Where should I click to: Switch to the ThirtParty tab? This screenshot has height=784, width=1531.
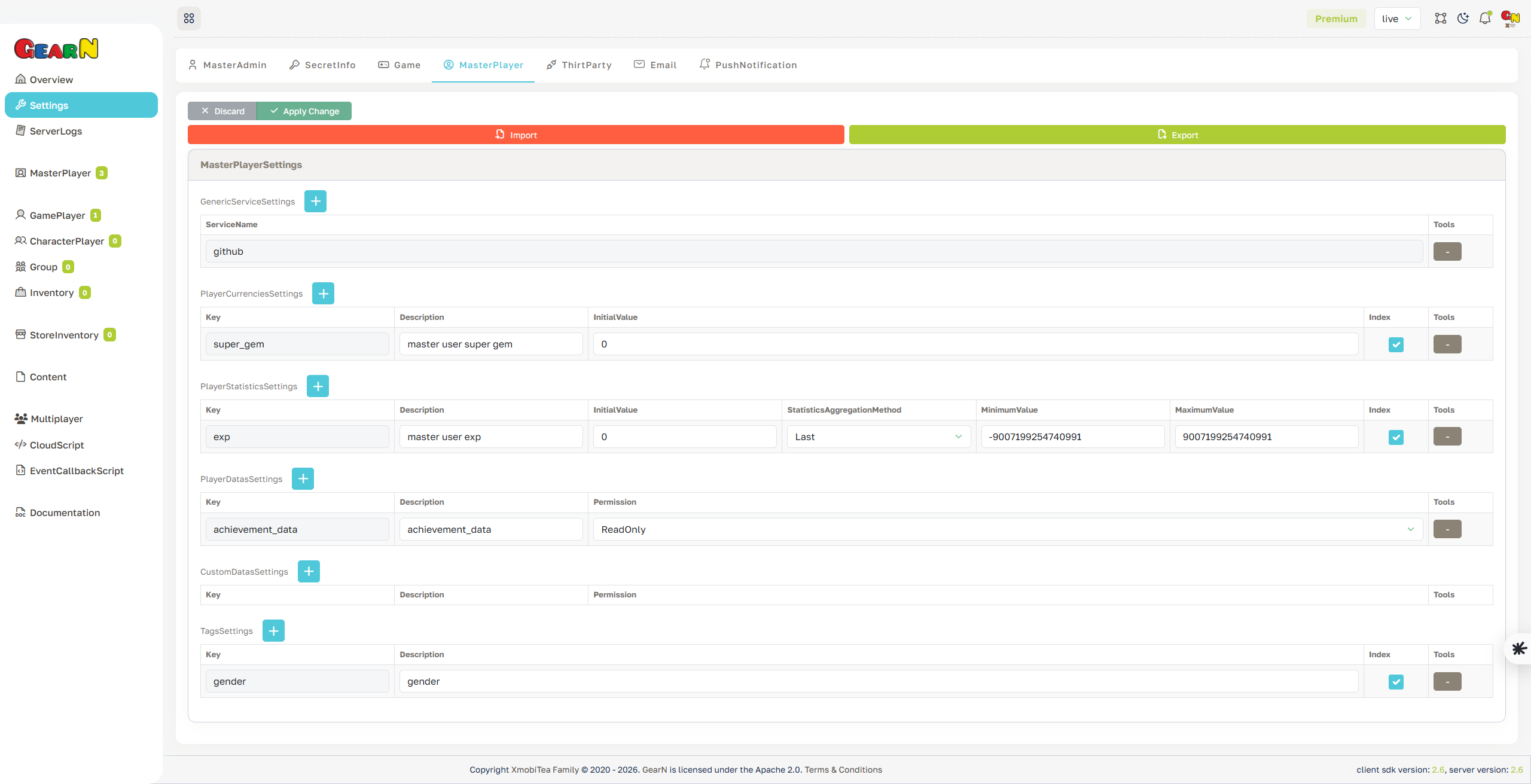tap(578, 65)
